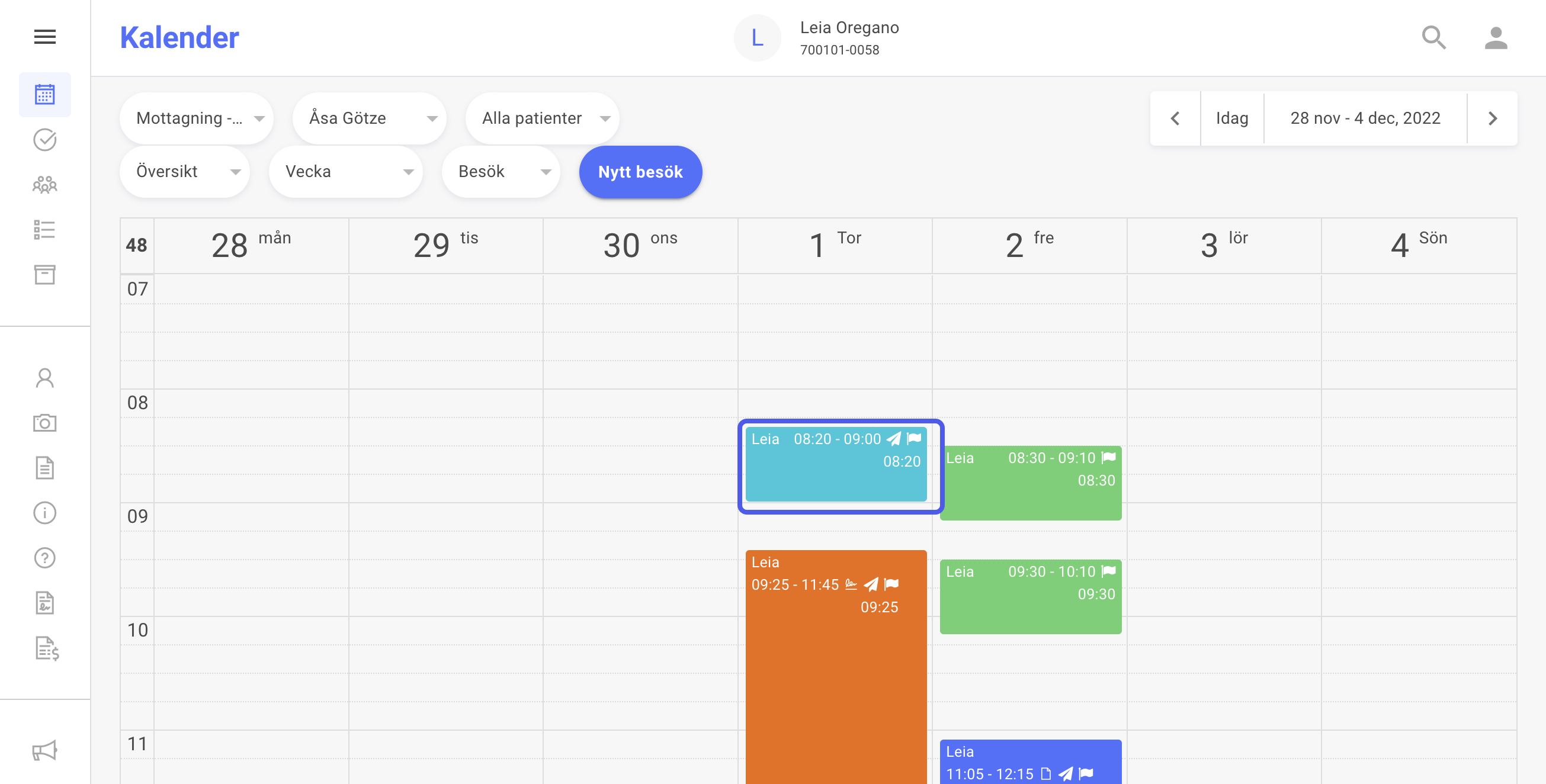Open the green 09:30 - 10:10 Leia visit
1546x784 pixels.
[x=1030, y=596]
